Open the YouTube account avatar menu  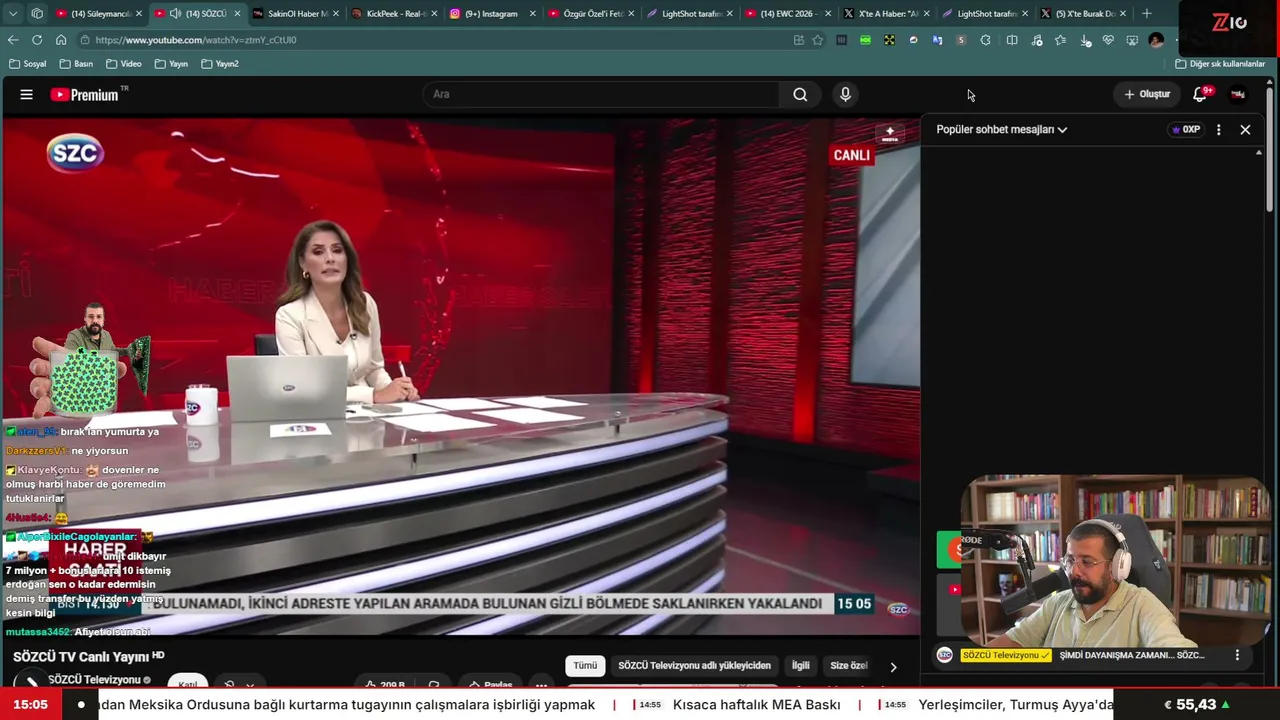[1238, 94]
